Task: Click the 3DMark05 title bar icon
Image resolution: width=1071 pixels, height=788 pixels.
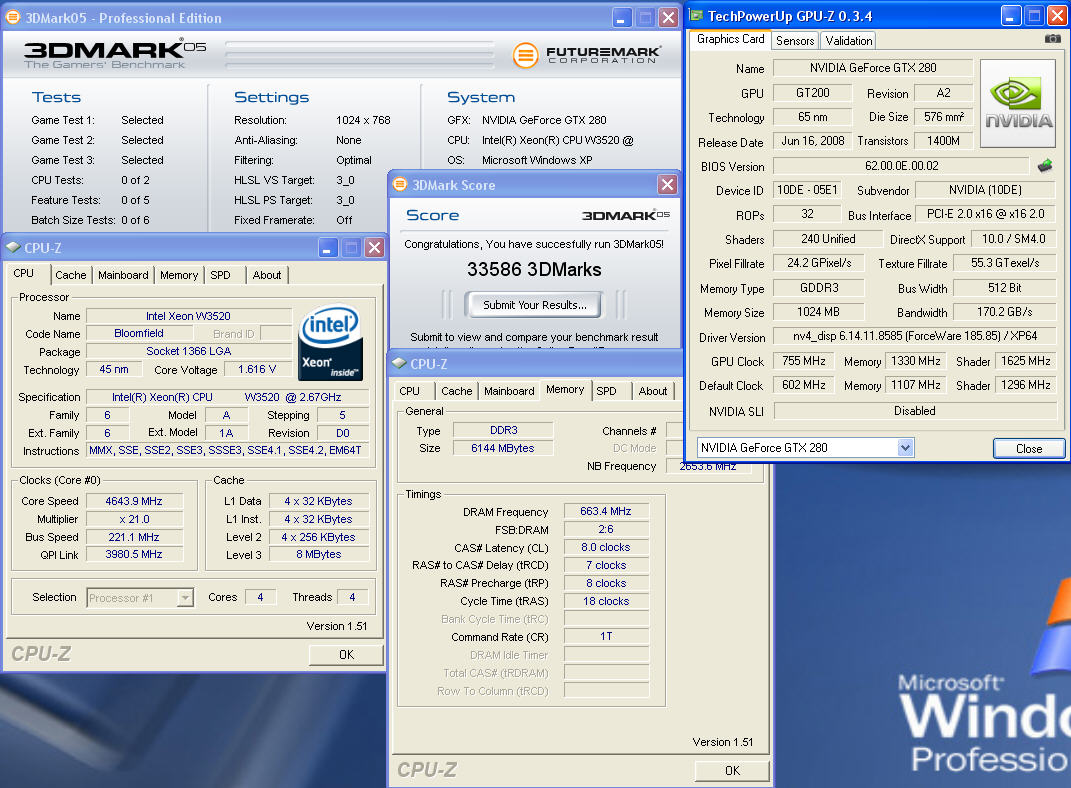Action: click(x=13, y=17)
